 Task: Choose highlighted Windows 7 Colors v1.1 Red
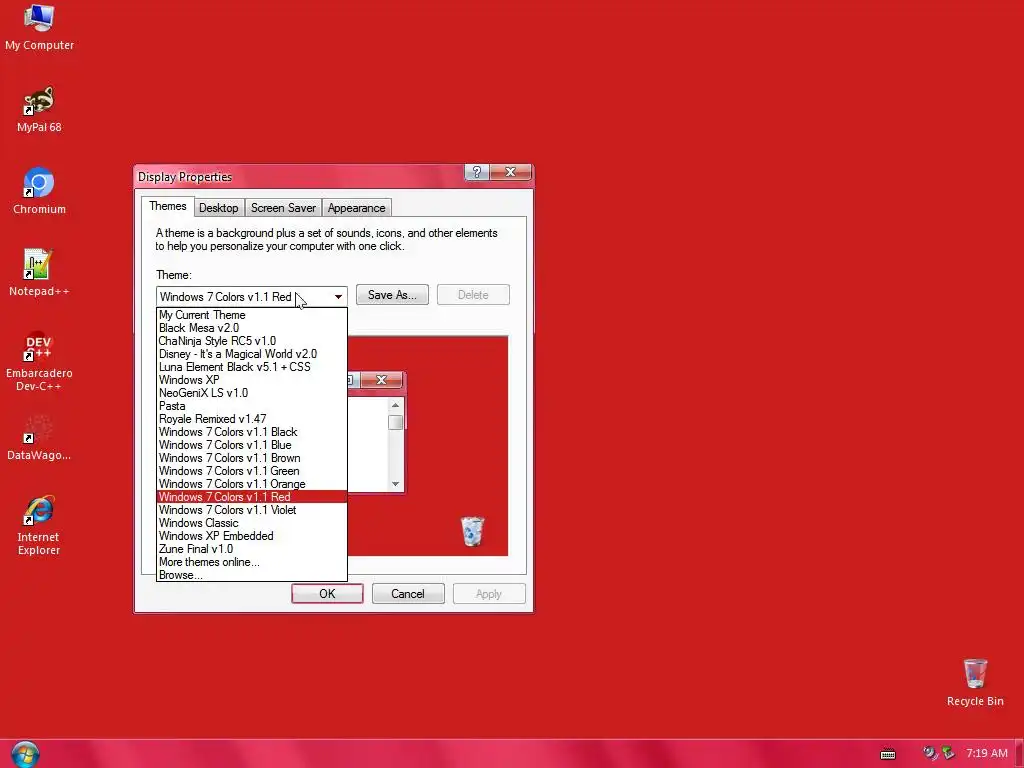click(252, 497)
